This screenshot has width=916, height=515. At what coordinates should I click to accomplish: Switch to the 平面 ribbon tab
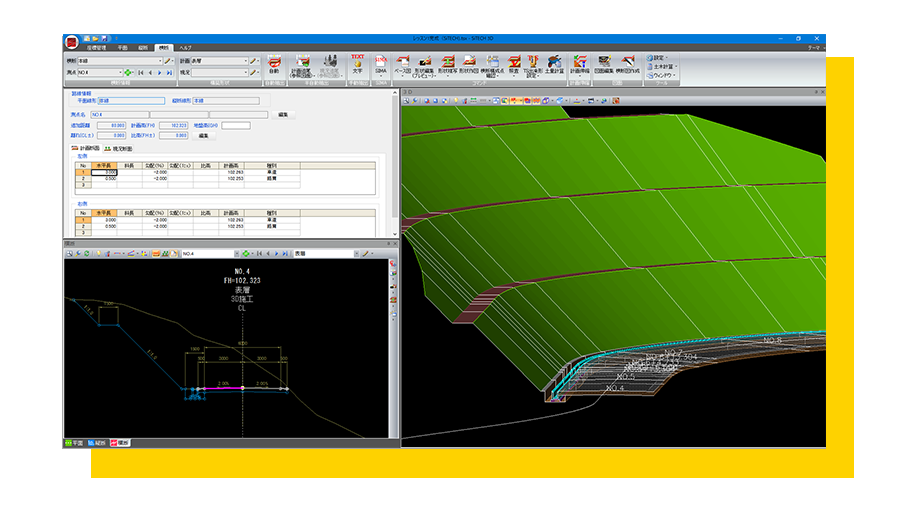coord(123,48)
